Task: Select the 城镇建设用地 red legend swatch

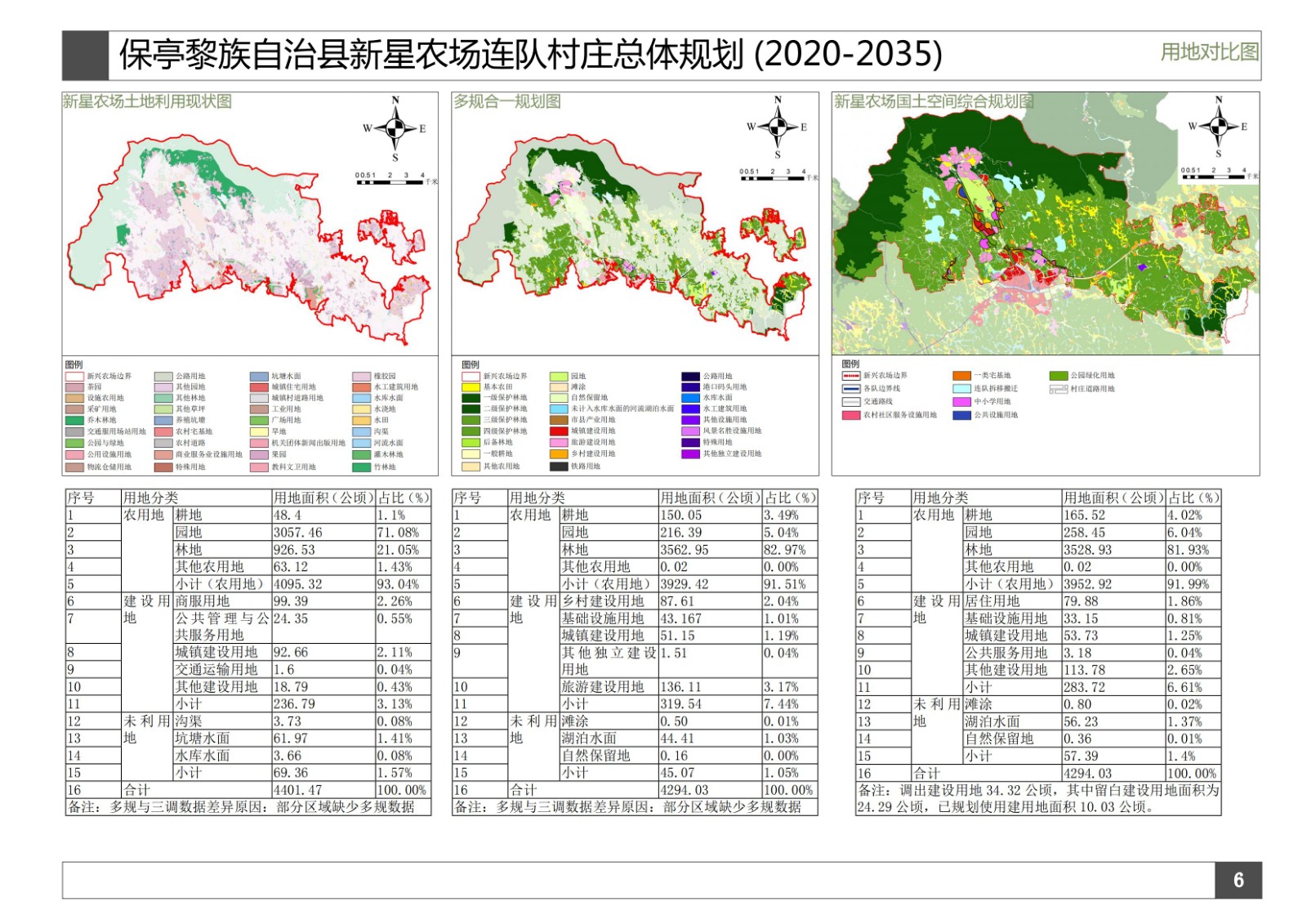Action: pyautogui.click(x=559, y=431)
